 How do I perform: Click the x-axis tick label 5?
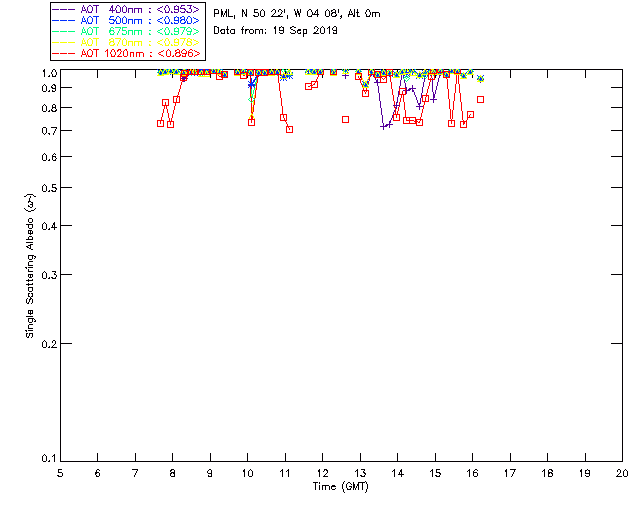60,473
